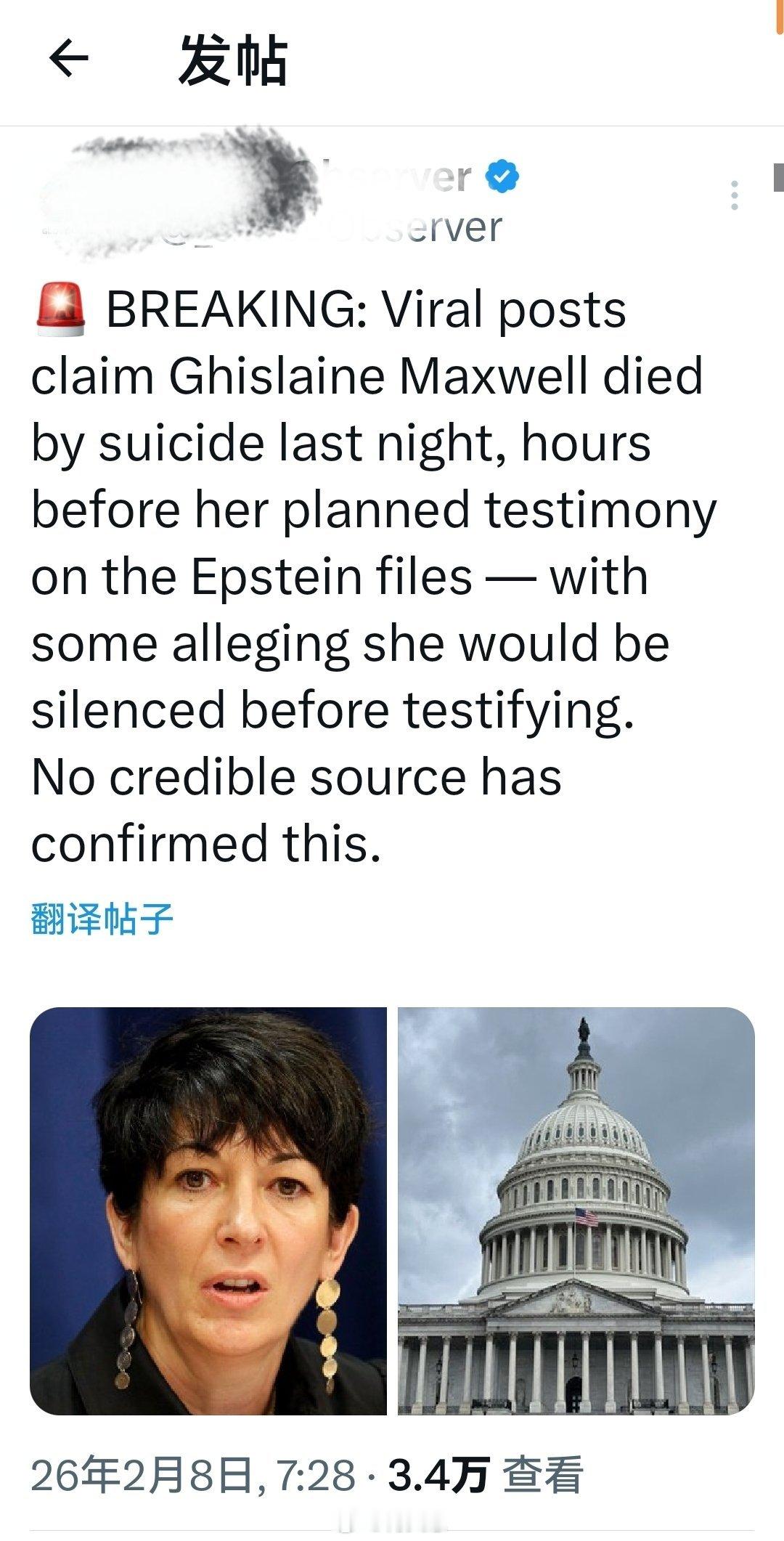Open the profile via display name ending 'ver'
This screenshot has height=1541, width=784.
click(x=436, y=177)
